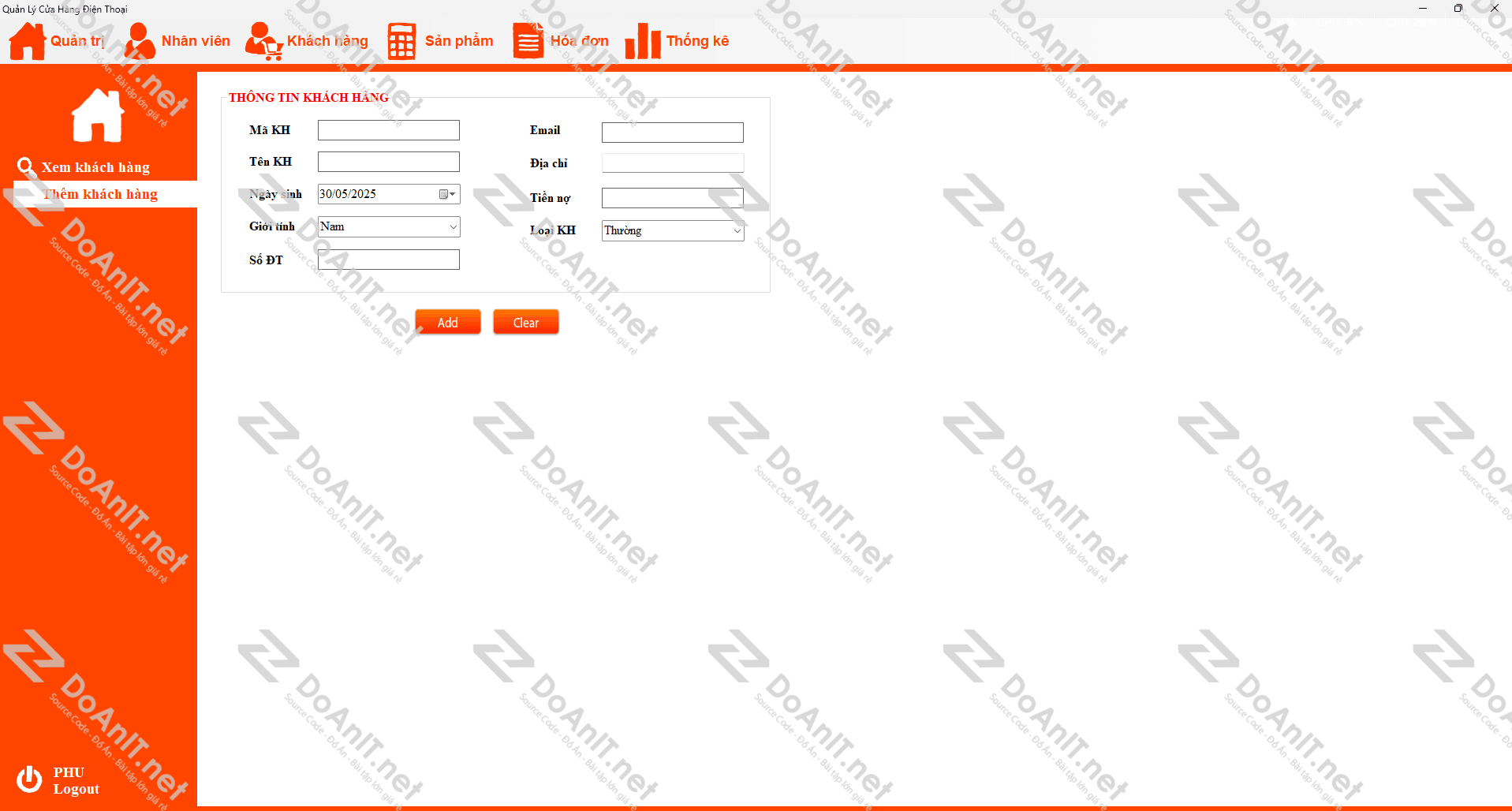Image resolution: width=1512 pixels, height=811 pixels.
Task: Click the power logout icon
Action: [29, 779]
